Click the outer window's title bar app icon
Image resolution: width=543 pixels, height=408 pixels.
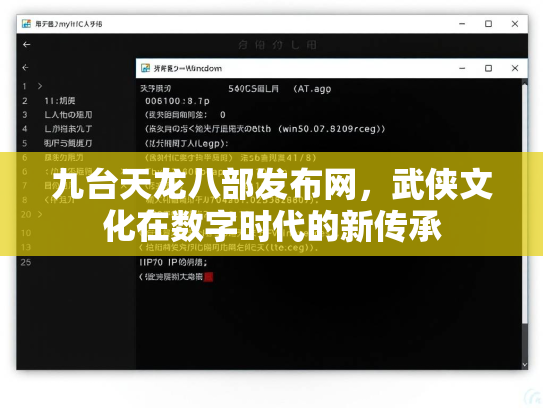26,24
